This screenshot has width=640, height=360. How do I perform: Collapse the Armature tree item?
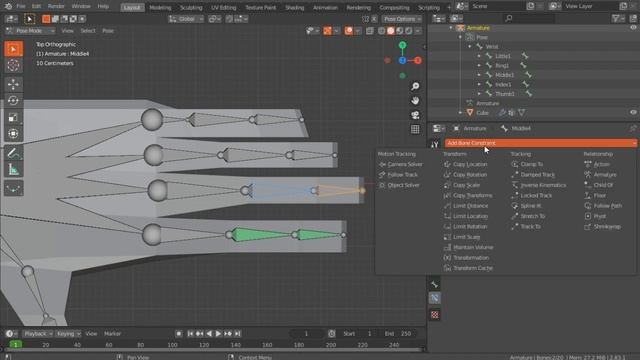pyautogui.click(x=451, y=28)
